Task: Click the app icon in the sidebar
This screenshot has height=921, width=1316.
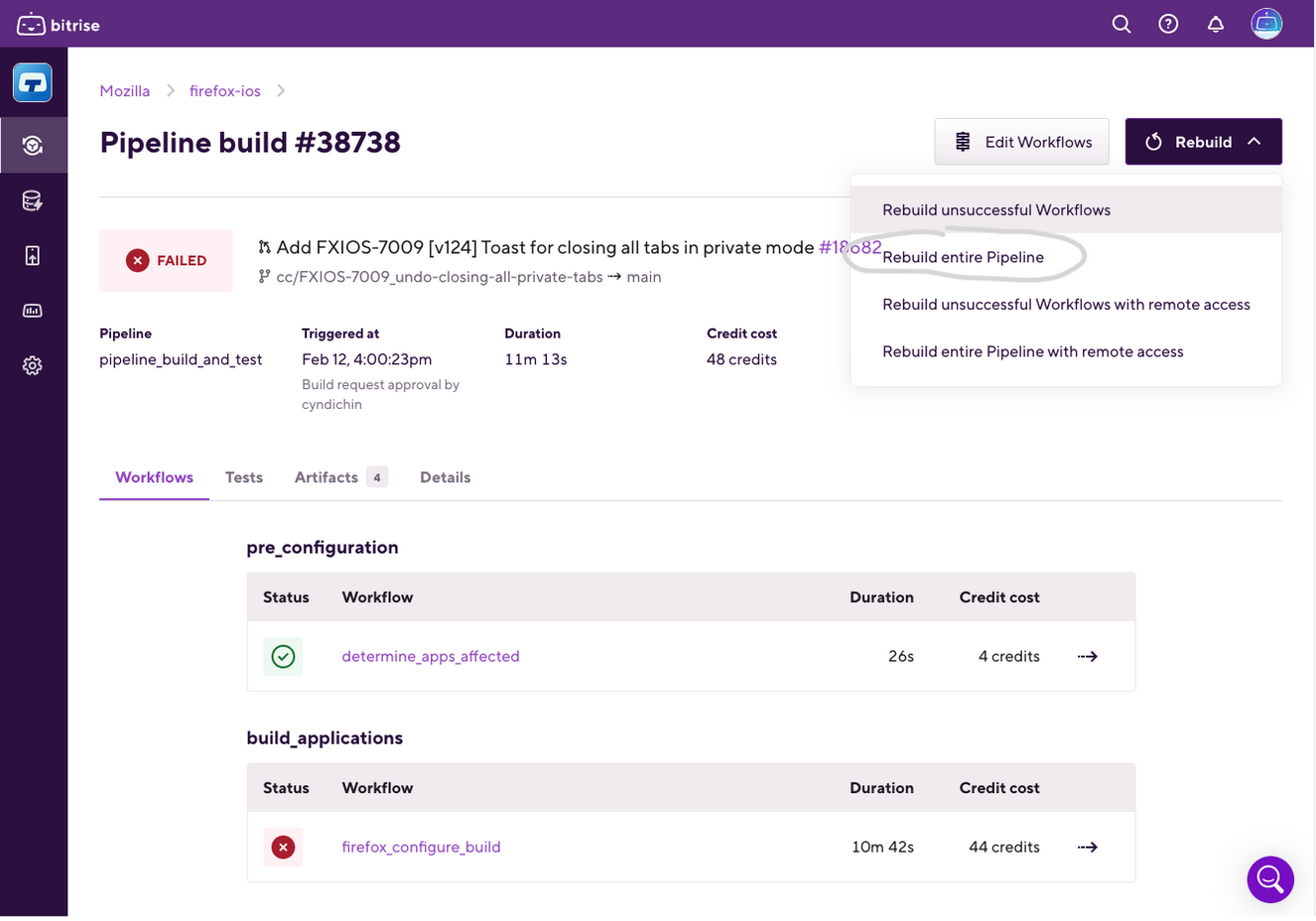Action: [33, 83]
